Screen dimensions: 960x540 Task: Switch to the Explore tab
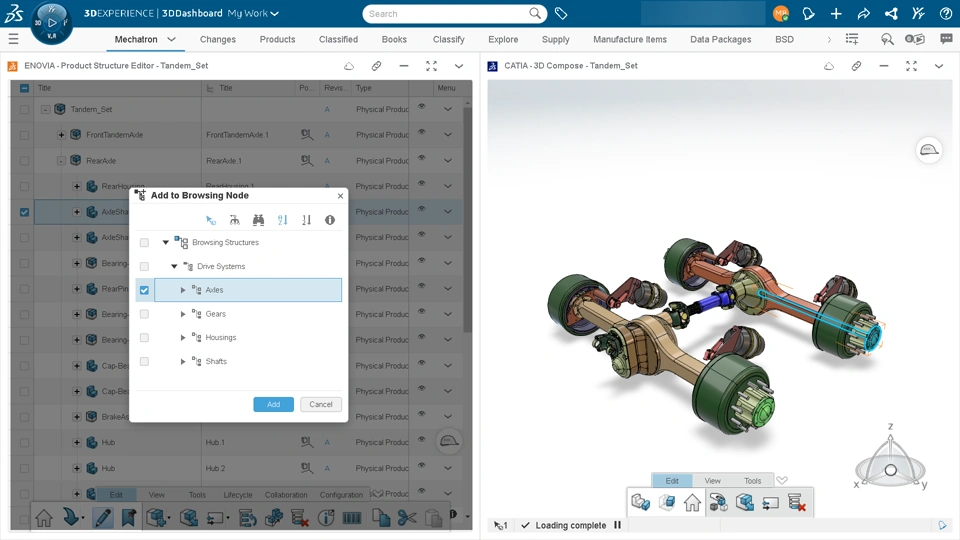(x=503, y=39)
